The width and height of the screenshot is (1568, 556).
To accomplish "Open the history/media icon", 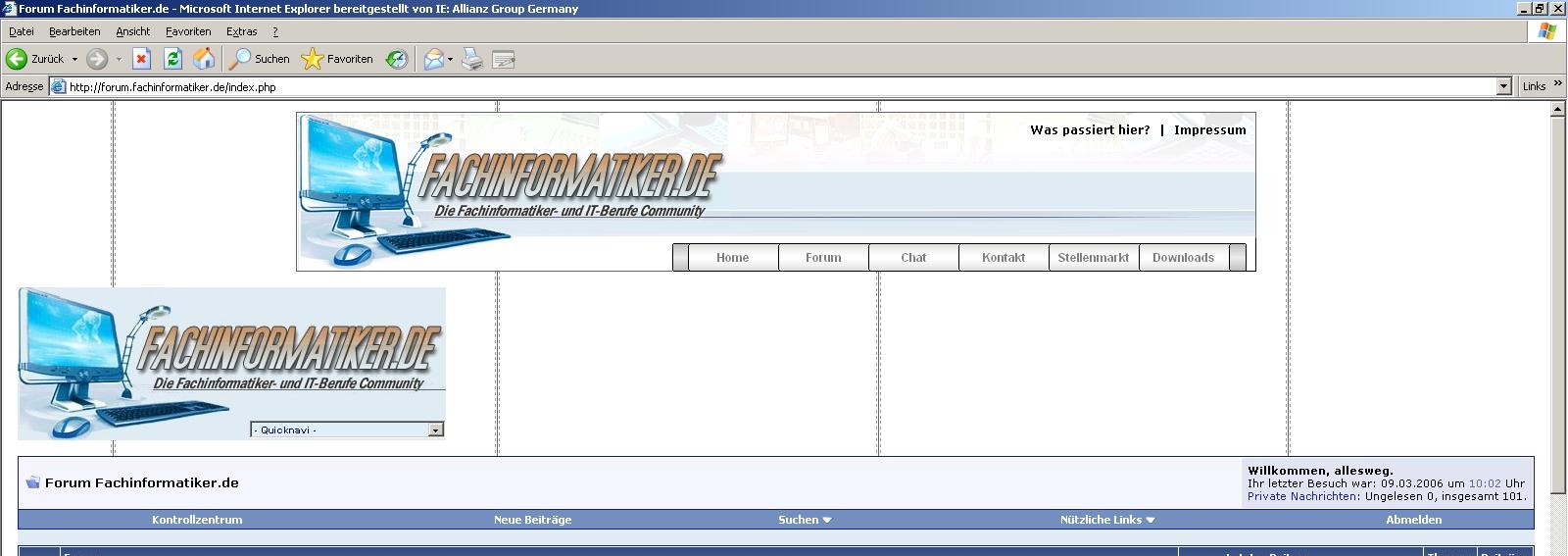I will [396, 59].
